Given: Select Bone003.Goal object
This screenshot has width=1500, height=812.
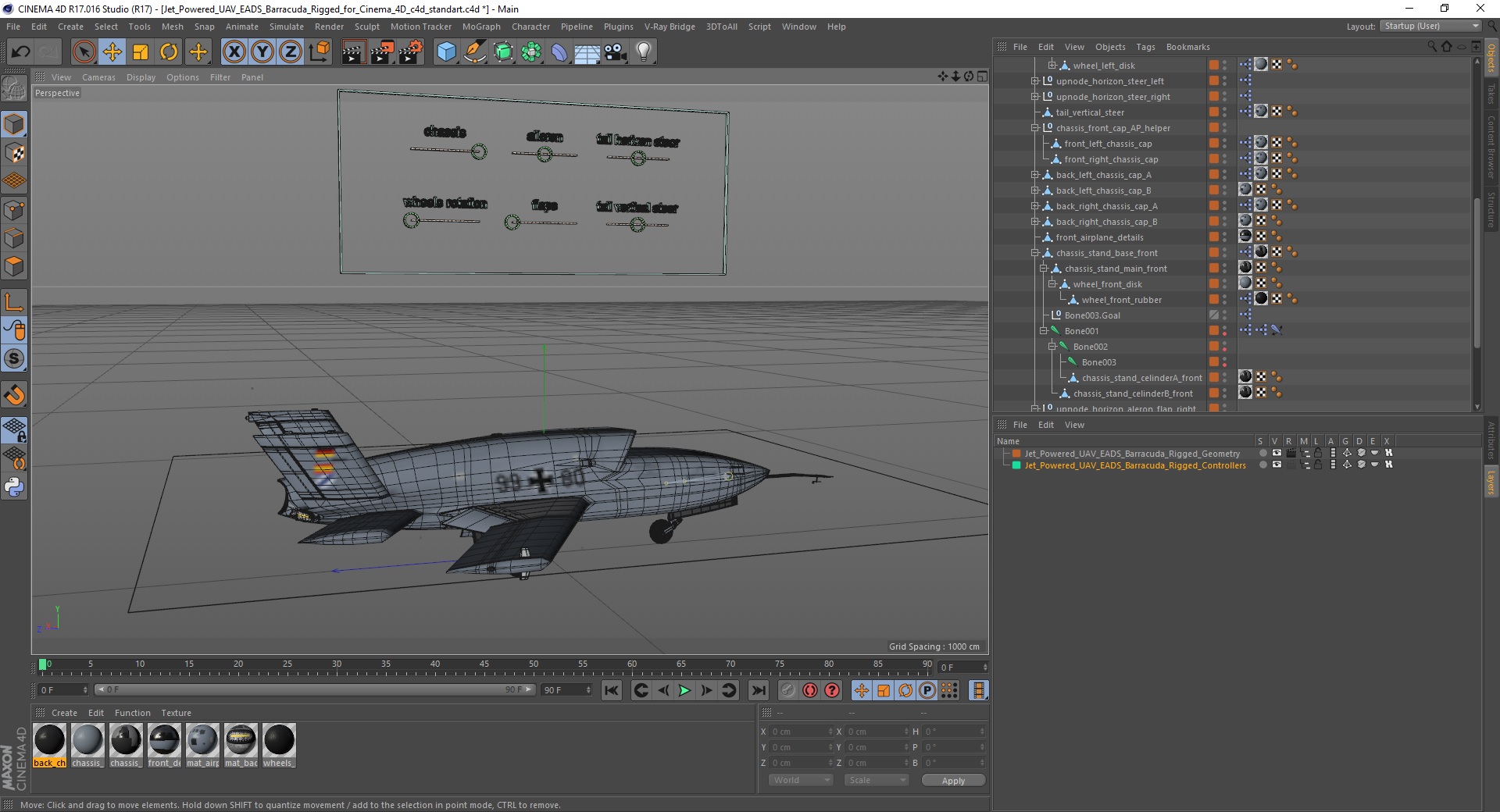Looking at the screenshot, I should [1092, 315].
